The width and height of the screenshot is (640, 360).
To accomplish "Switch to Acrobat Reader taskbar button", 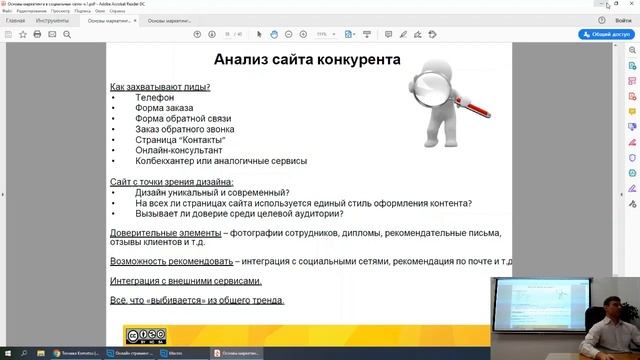I will click(x=237, y=353).
